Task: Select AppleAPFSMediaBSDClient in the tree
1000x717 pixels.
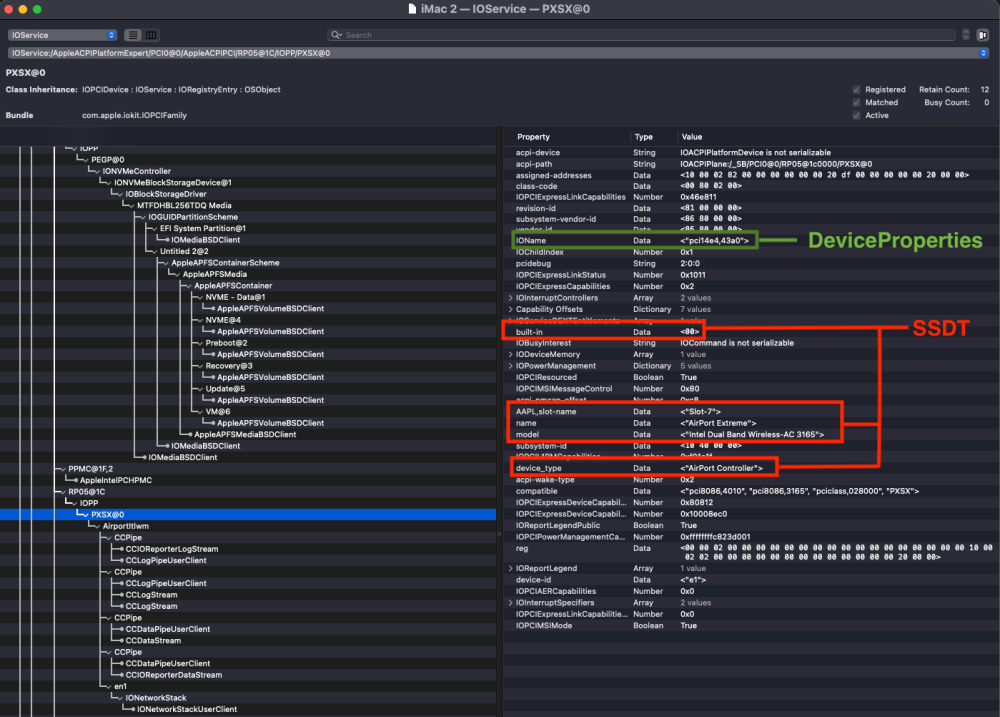Action: pyautogui.click(x=245, y=434)
